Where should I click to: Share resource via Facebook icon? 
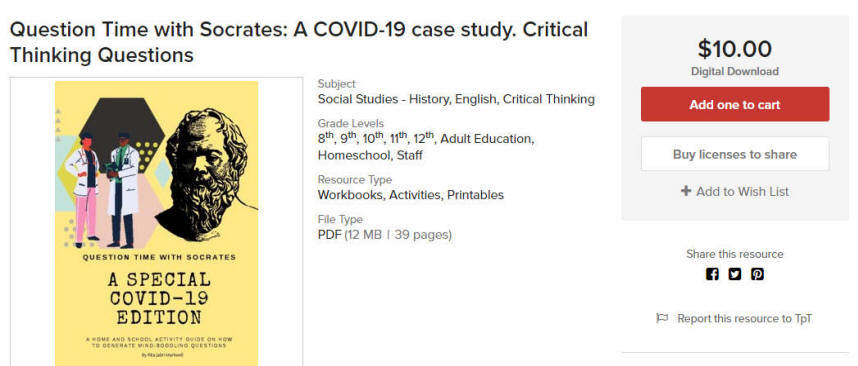712,274
